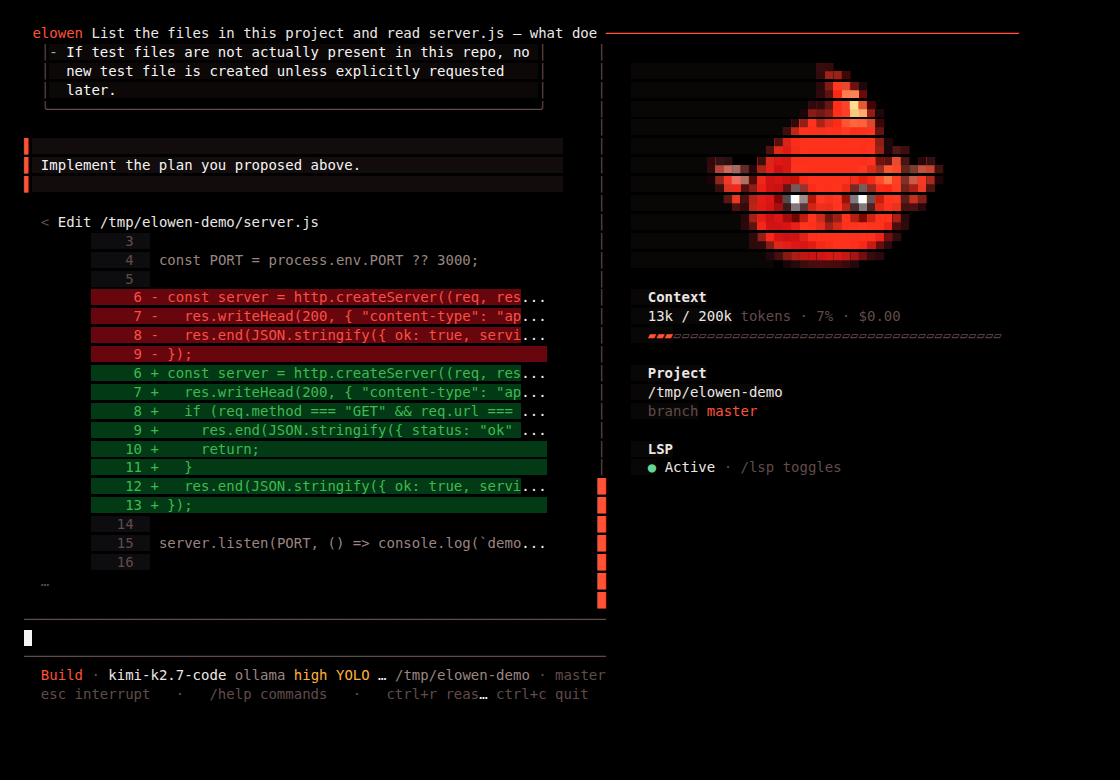Click the /lsp toggles hint
This screenshot has height=780, width=1120.
pyautogui.click(x=791, y=467)
